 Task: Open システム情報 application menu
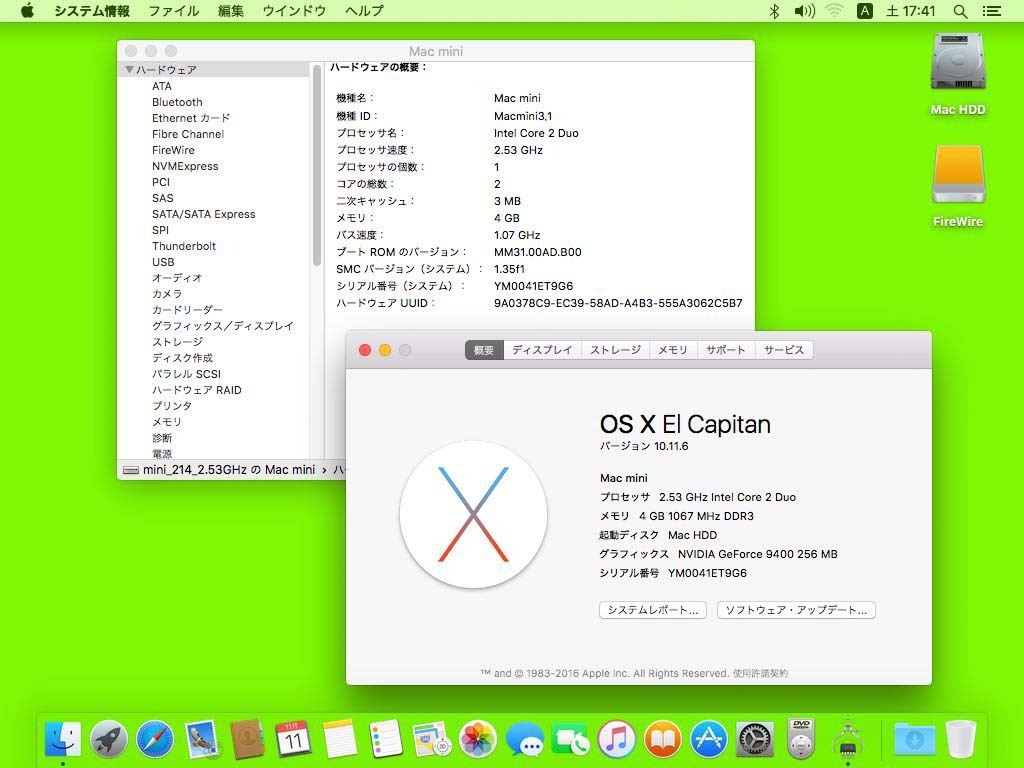coord(91,11)
